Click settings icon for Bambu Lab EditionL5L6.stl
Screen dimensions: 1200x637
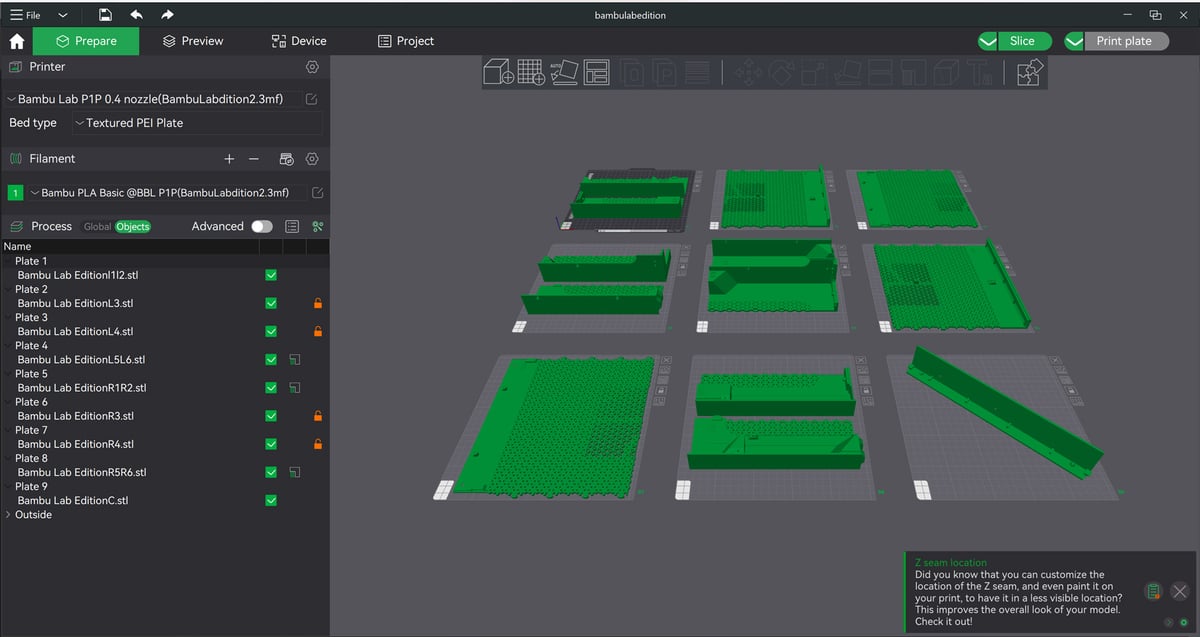tap(295, 359)
